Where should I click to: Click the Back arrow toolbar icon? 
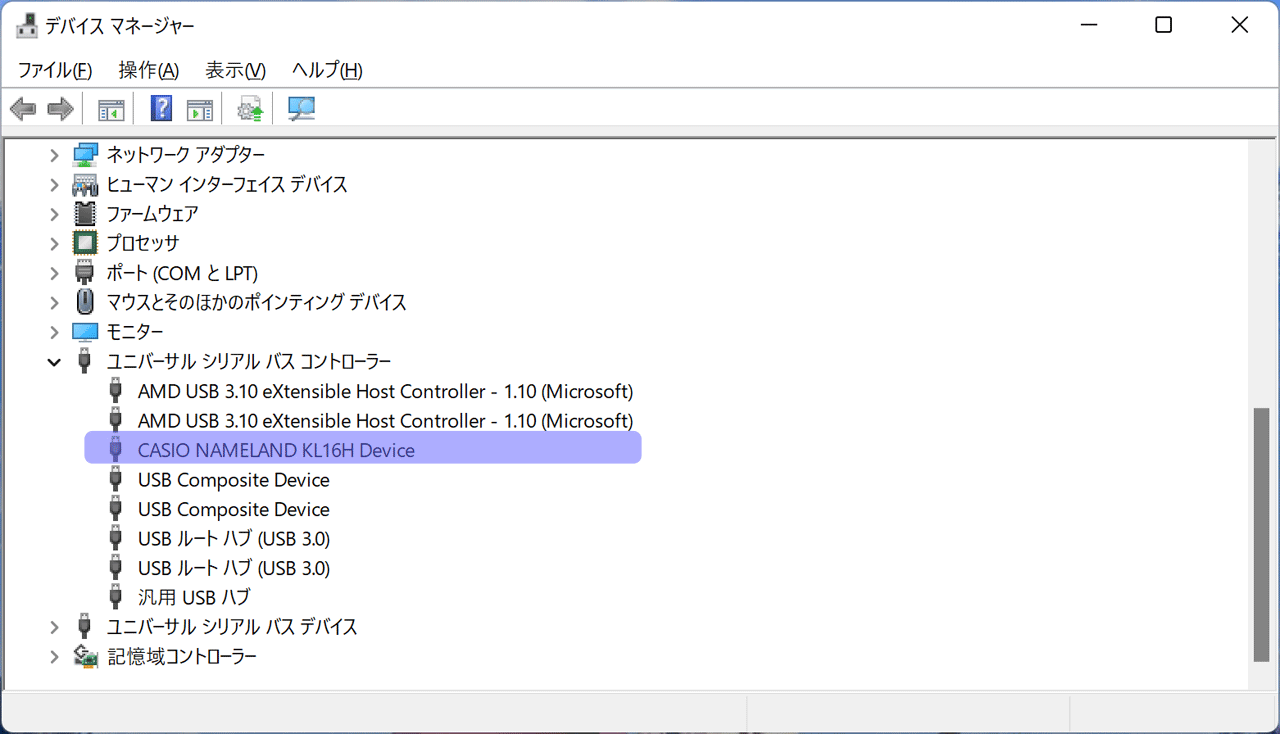23,109
